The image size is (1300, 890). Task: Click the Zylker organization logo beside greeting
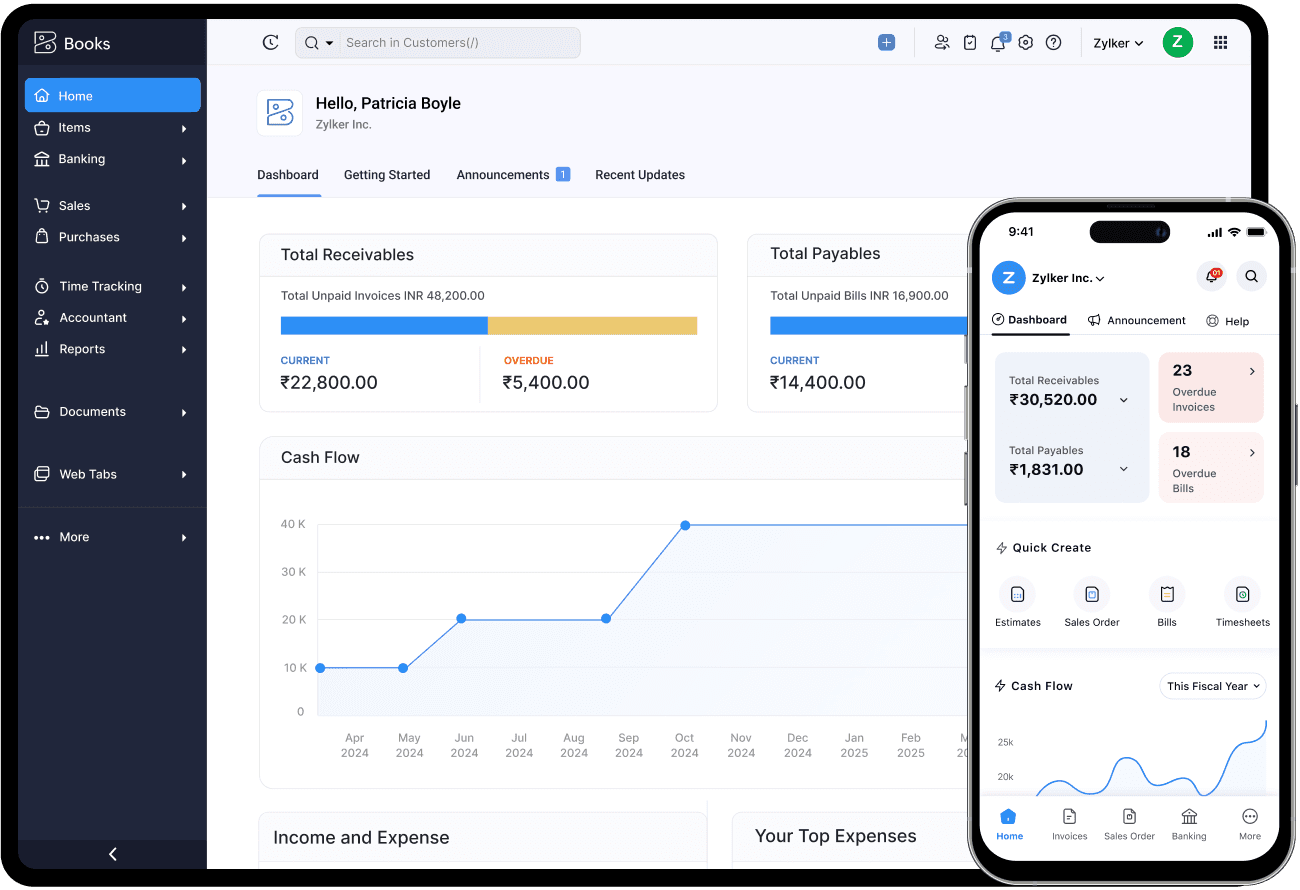coord(280,113)
